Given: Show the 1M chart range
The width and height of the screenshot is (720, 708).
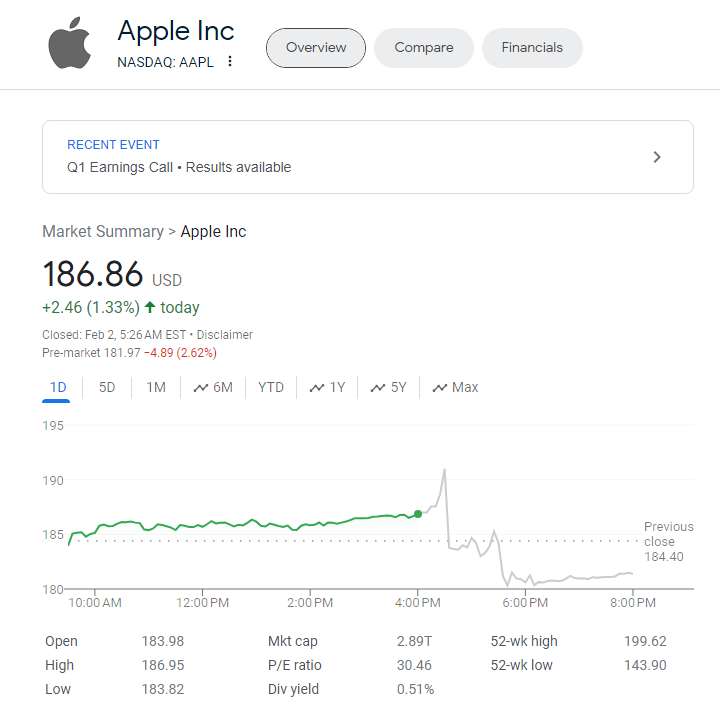Looking at the screenshot, I should [156, 387].
